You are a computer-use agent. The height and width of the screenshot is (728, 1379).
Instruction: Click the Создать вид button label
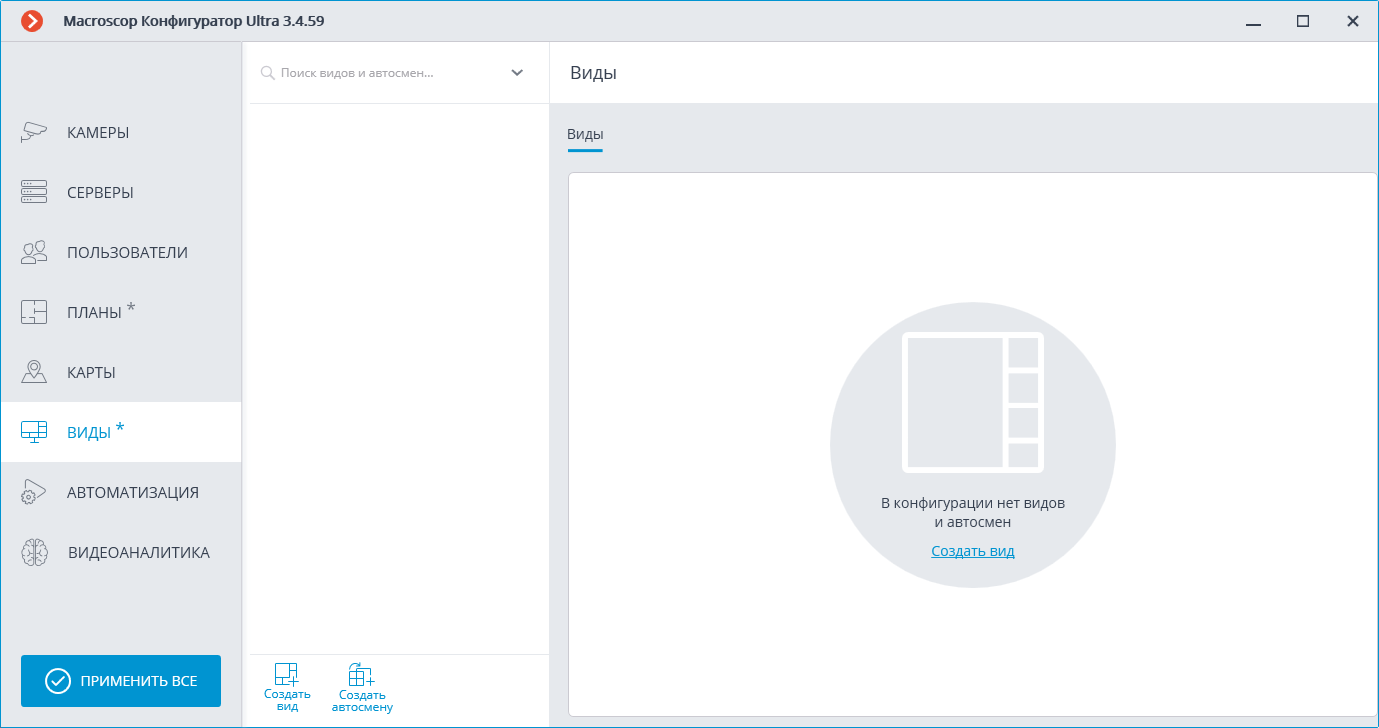point(287,700)
